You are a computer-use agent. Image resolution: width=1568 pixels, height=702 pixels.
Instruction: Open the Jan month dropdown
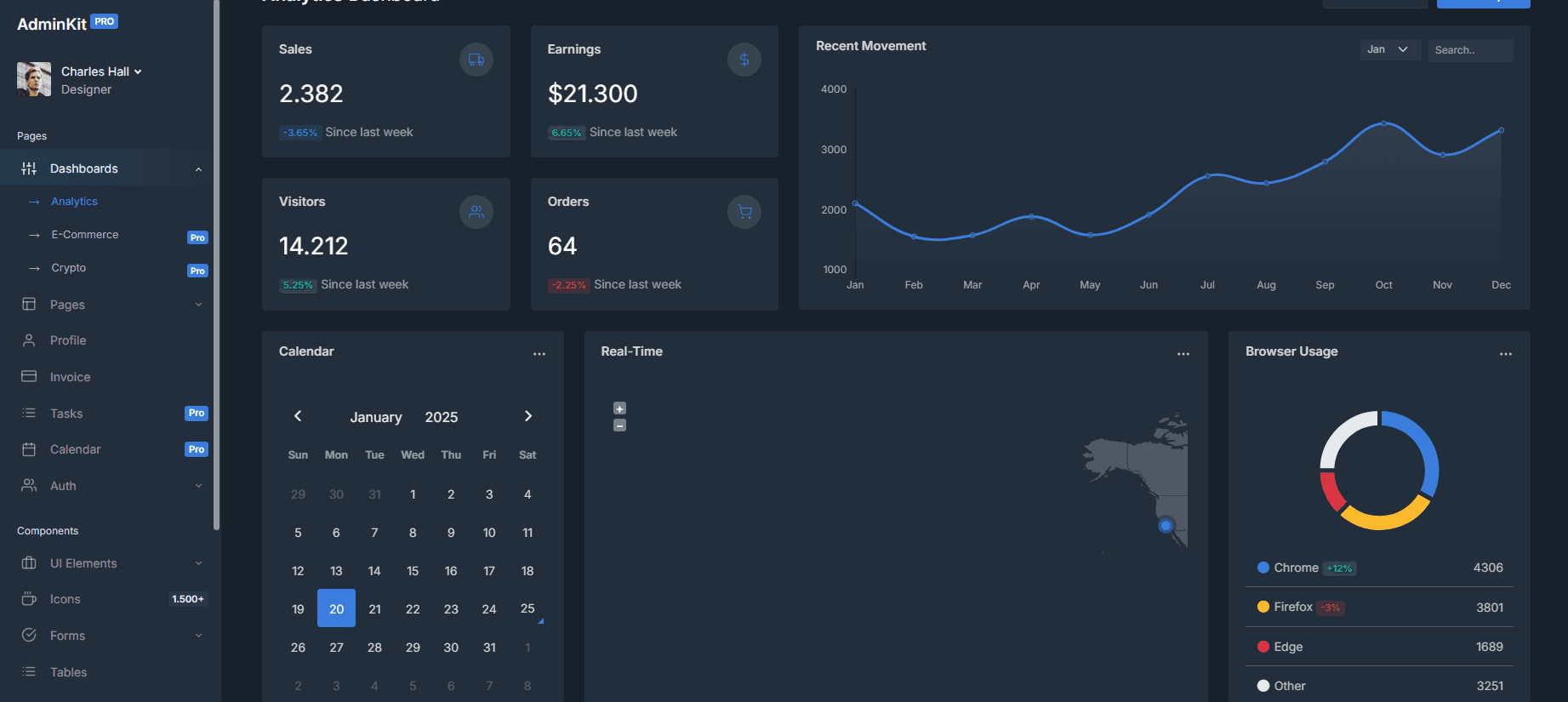1390,49
